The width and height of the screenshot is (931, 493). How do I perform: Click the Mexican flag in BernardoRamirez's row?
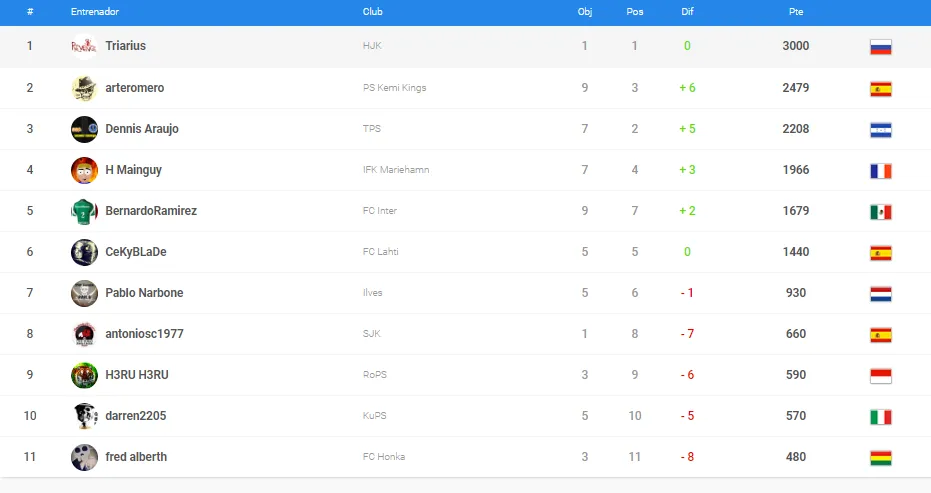[881, 212]
